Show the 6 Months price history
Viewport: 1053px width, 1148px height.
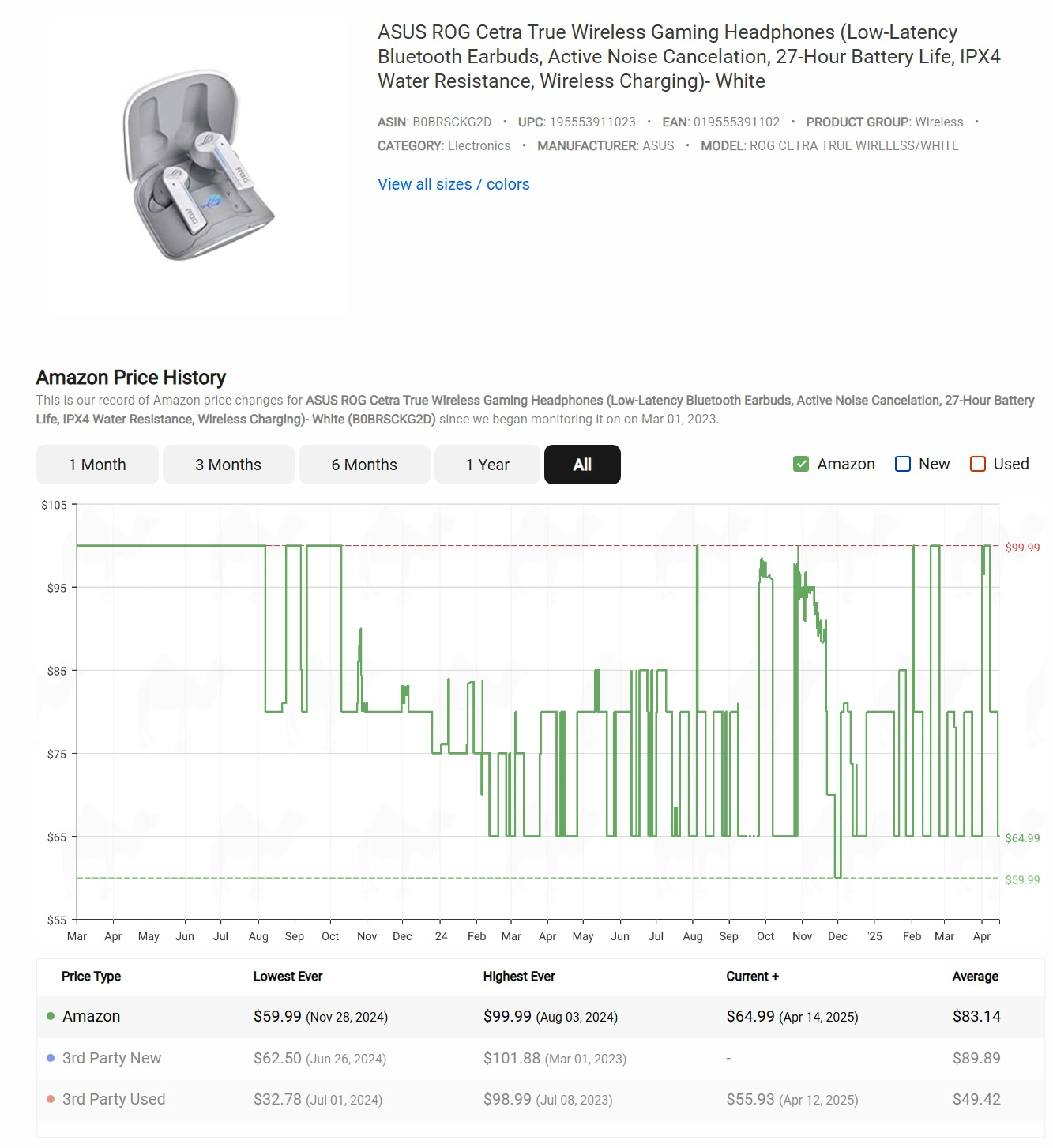point(364,465)
